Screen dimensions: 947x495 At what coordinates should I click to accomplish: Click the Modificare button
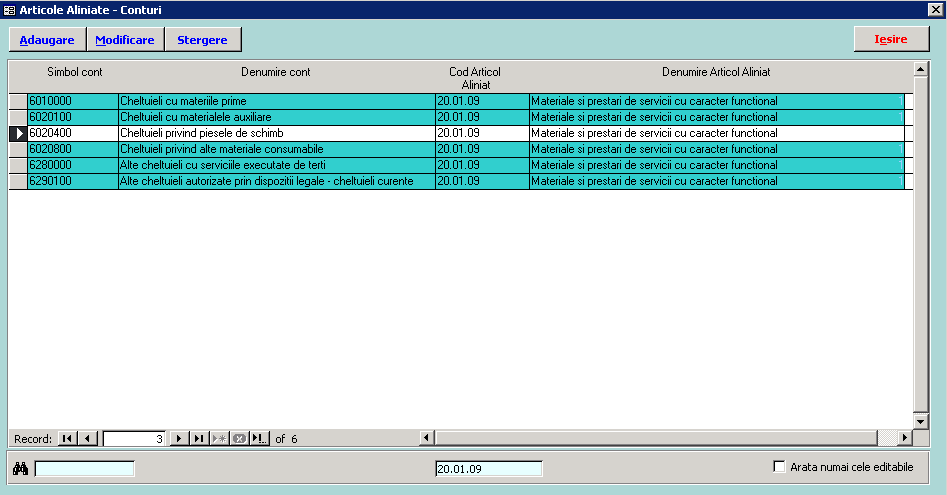tap(124, 40)
